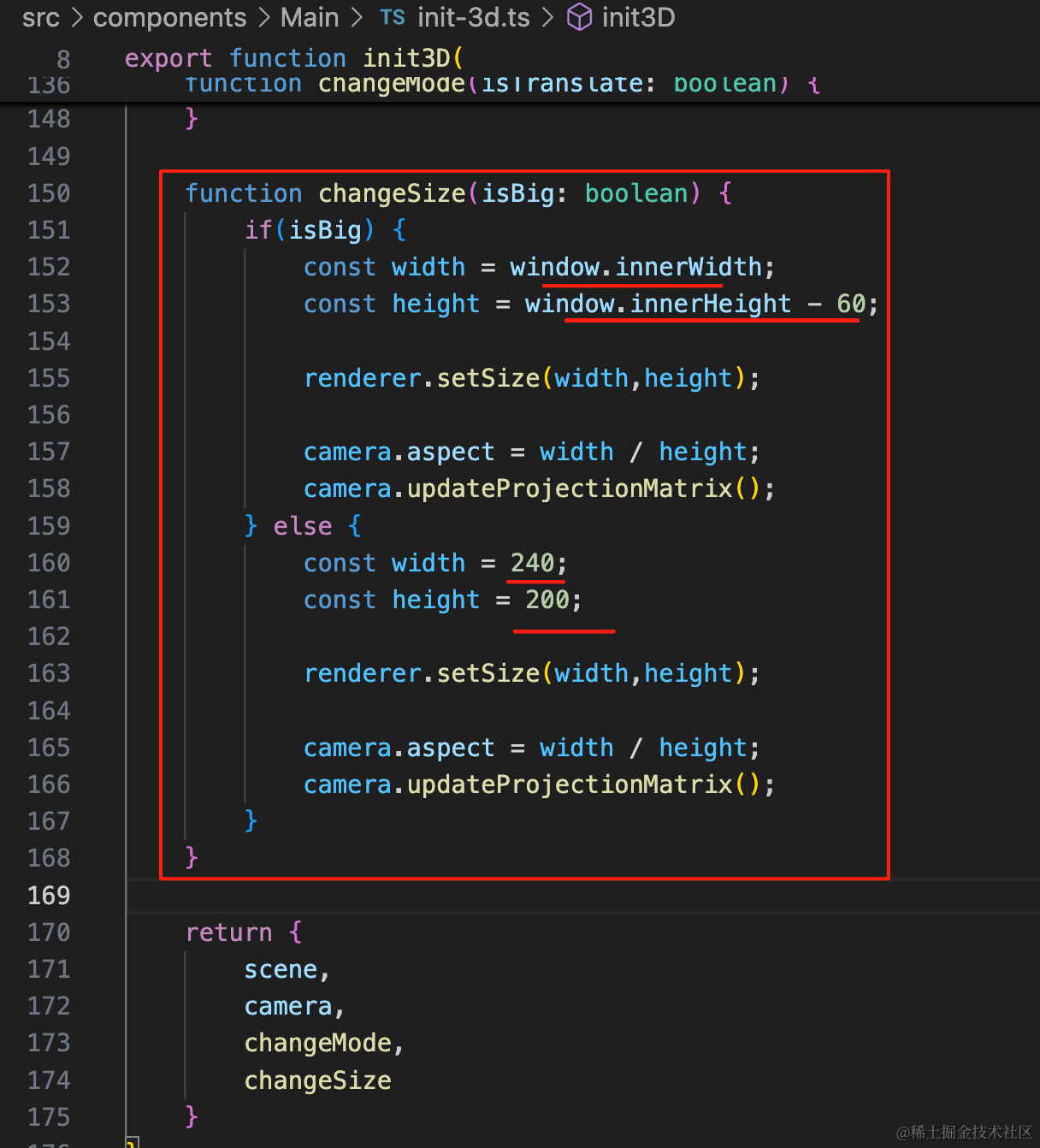Viewport: 1040px width, 1148px height.
Task: Click the else keyword on line 159
Action: (303, 526)
